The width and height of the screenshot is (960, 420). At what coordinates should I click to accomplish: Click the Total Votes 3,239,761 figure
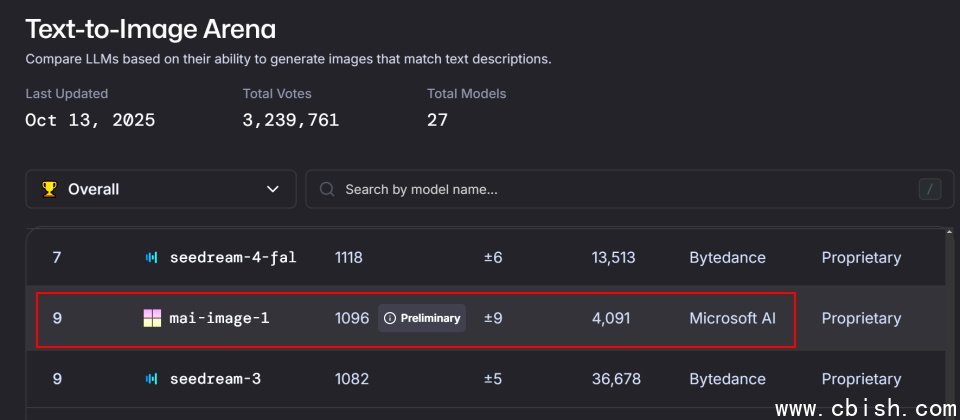coord(290,121)
